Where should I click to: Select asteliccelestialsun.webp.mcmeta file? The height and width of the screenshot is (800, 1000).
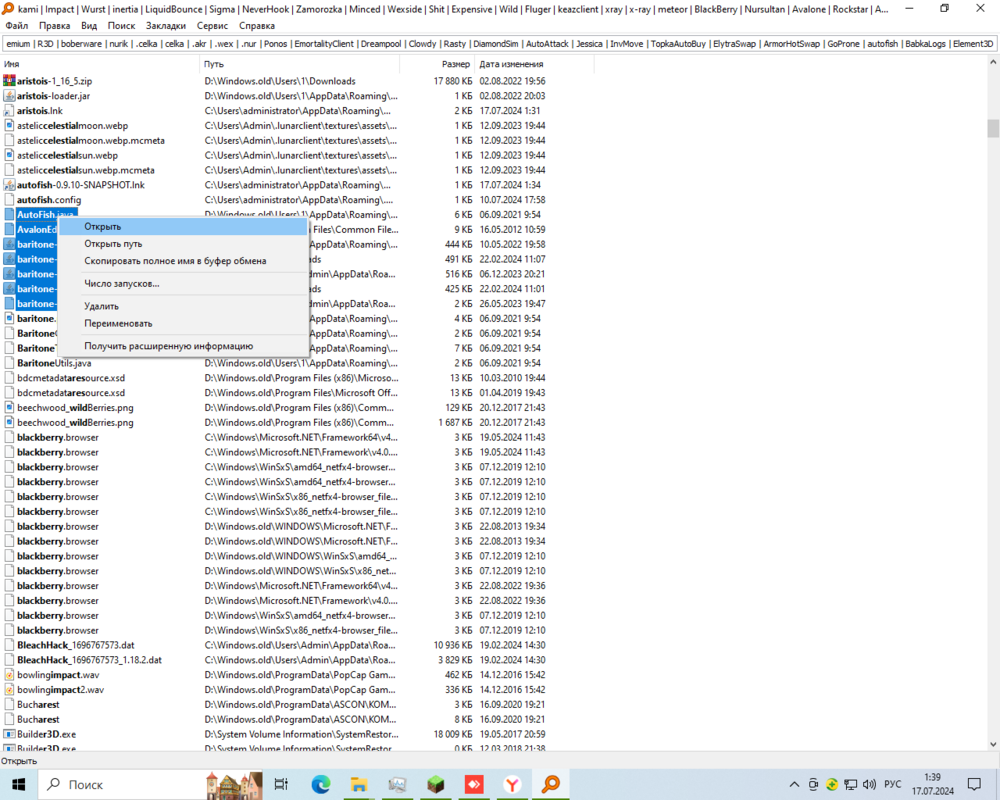point(85,170)
